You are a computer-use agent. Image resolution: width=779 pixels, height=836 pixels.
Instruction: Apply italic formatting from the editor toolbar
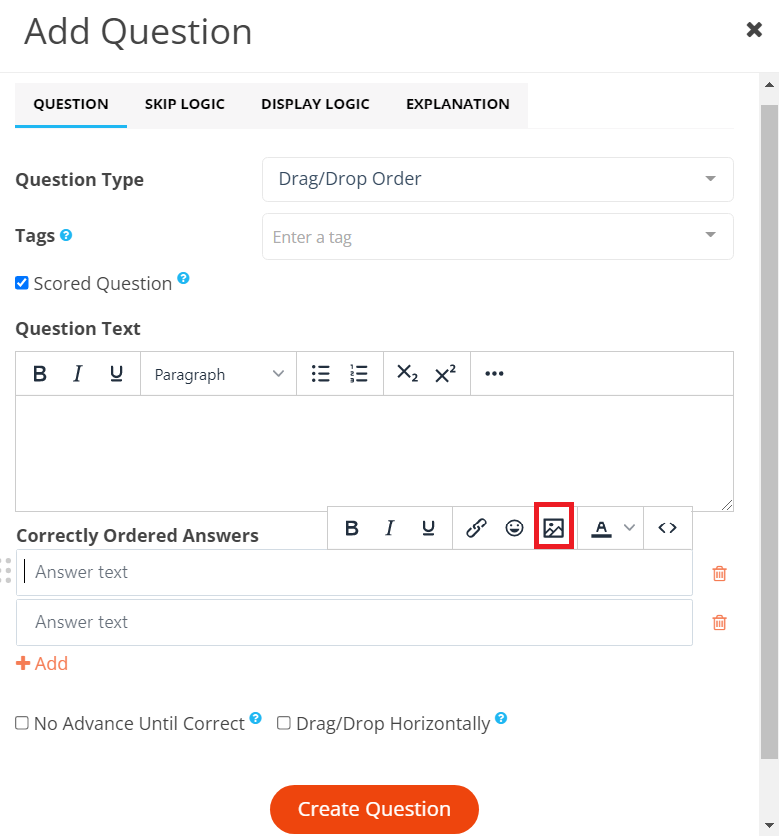pos(78,373)
